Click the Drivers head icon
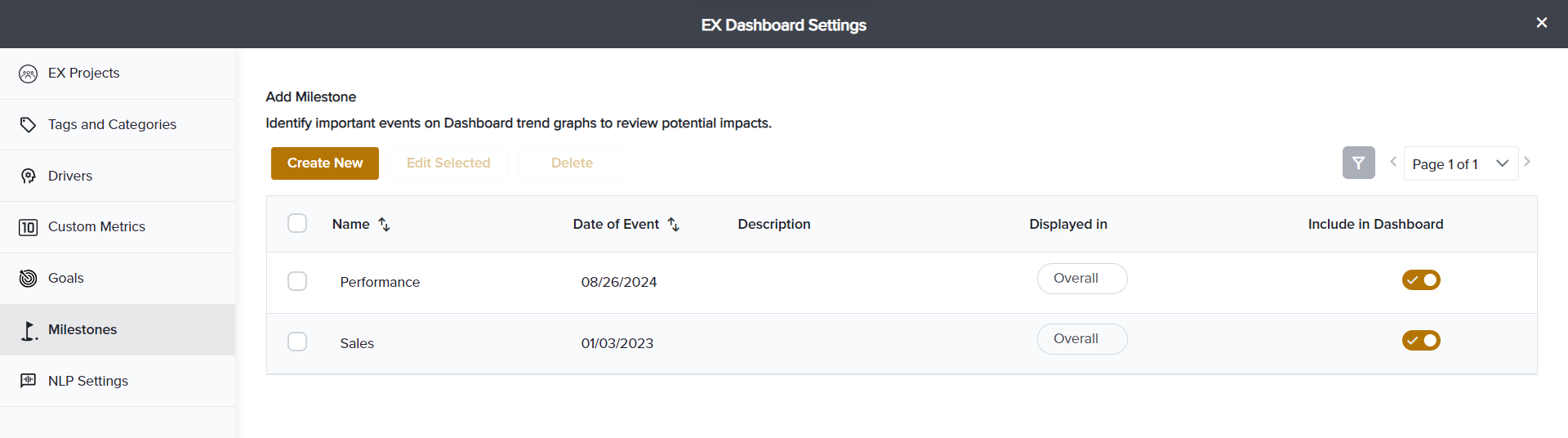The image size is (1568, 438). (x=28, y=177)
